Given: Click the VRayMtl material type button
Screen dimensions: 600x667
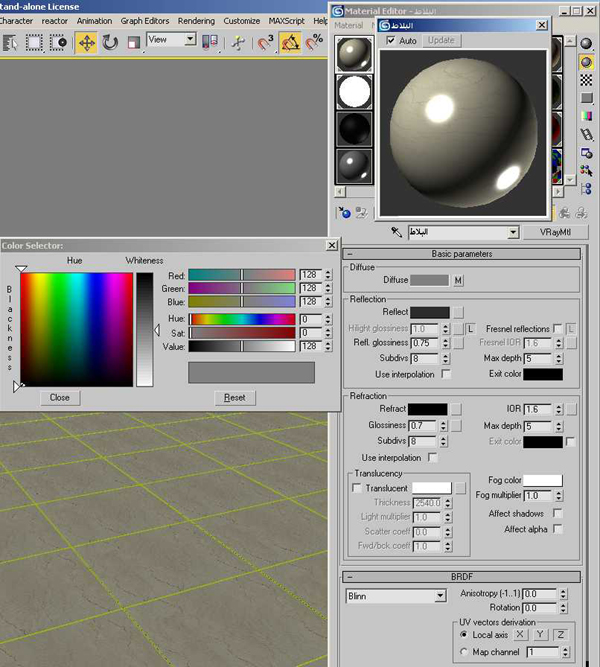Looking at the screenshot, I should coord(553,232).
